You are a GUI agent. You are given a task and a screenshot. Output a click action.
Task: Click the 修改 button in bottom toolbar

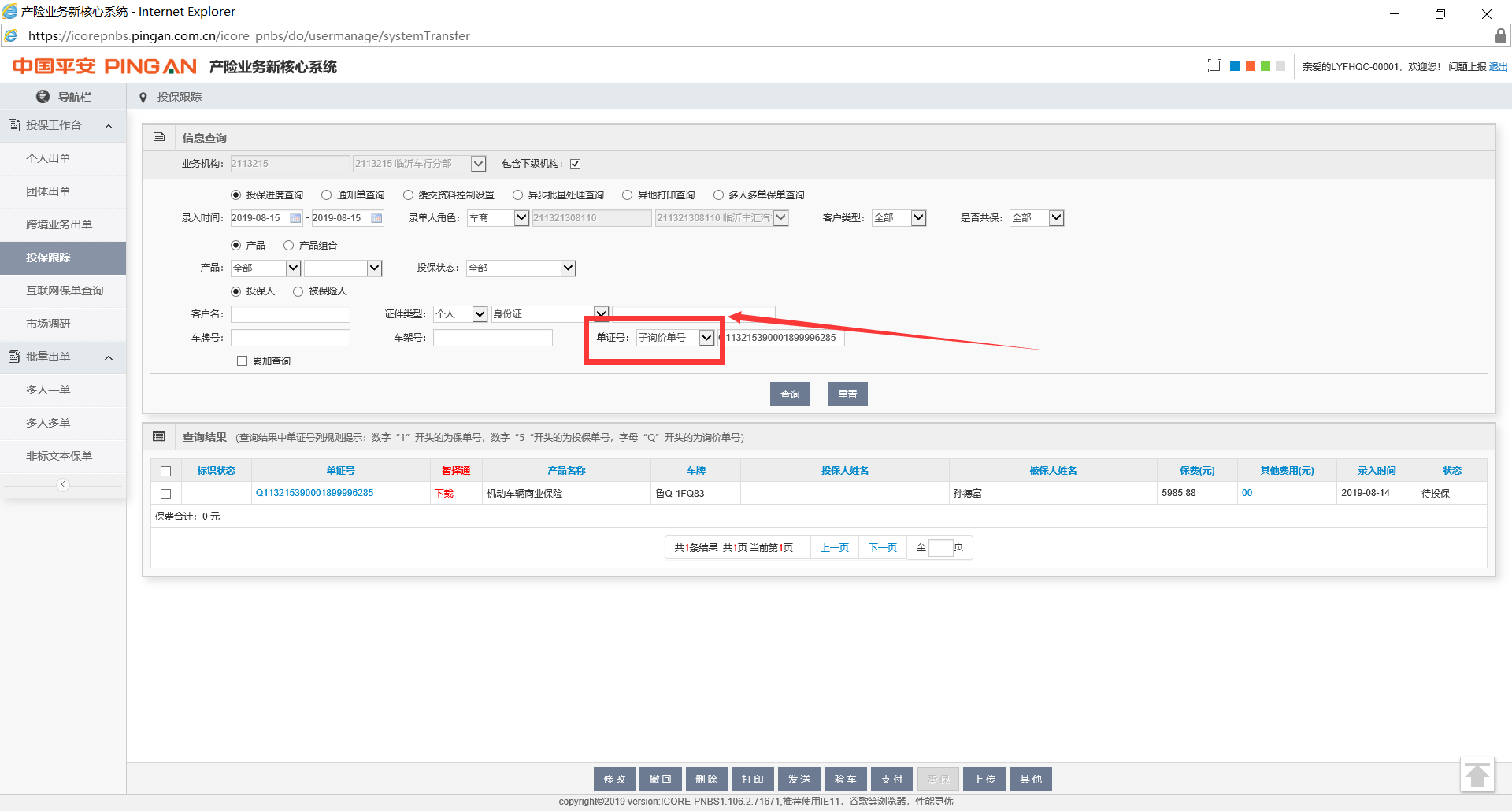pyautogui.click(x=614, y=779)
